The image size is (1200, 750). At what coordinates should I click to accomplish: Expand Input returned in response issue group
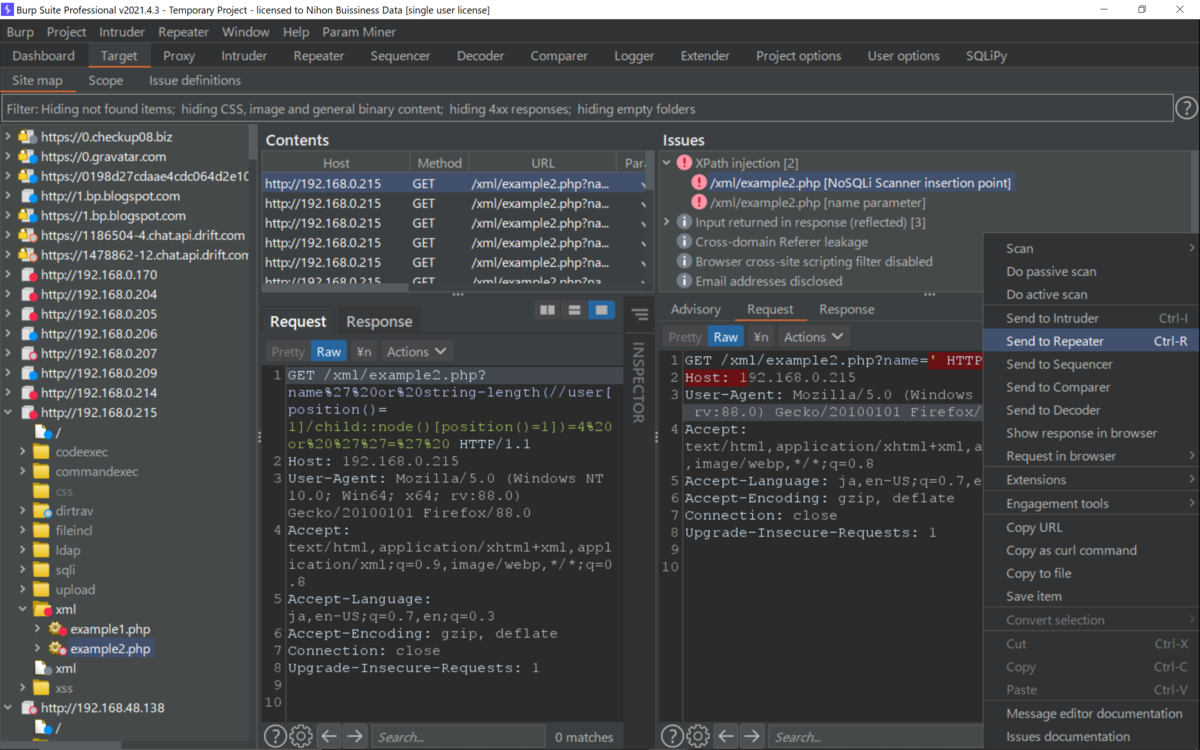(667, 222)
